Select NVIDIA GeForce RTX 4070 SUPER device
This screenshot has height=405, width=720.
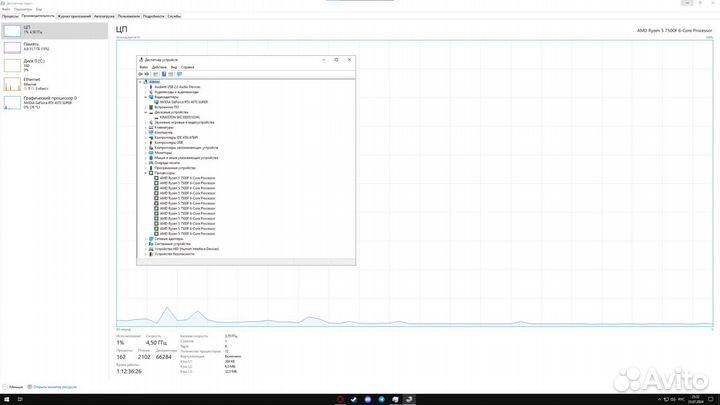point(180,102)
